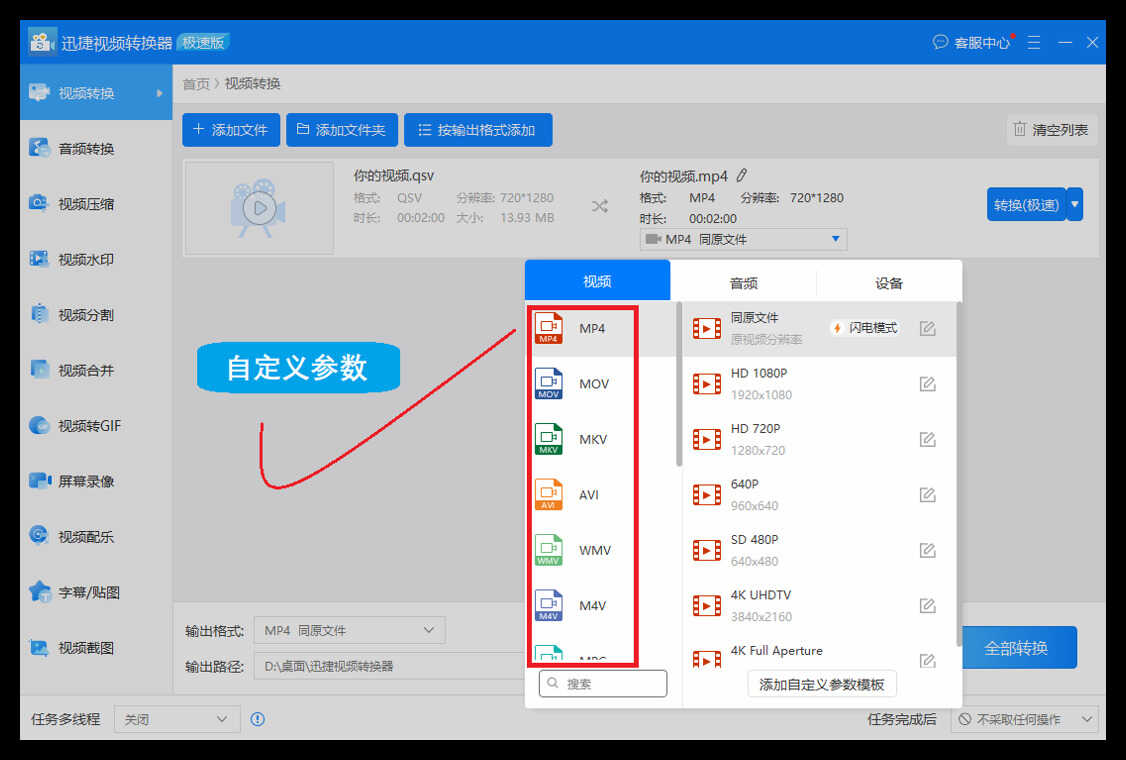Select the MKV format icon
The height and width of the screenshot is (760, 1126).
coord(549,439)
